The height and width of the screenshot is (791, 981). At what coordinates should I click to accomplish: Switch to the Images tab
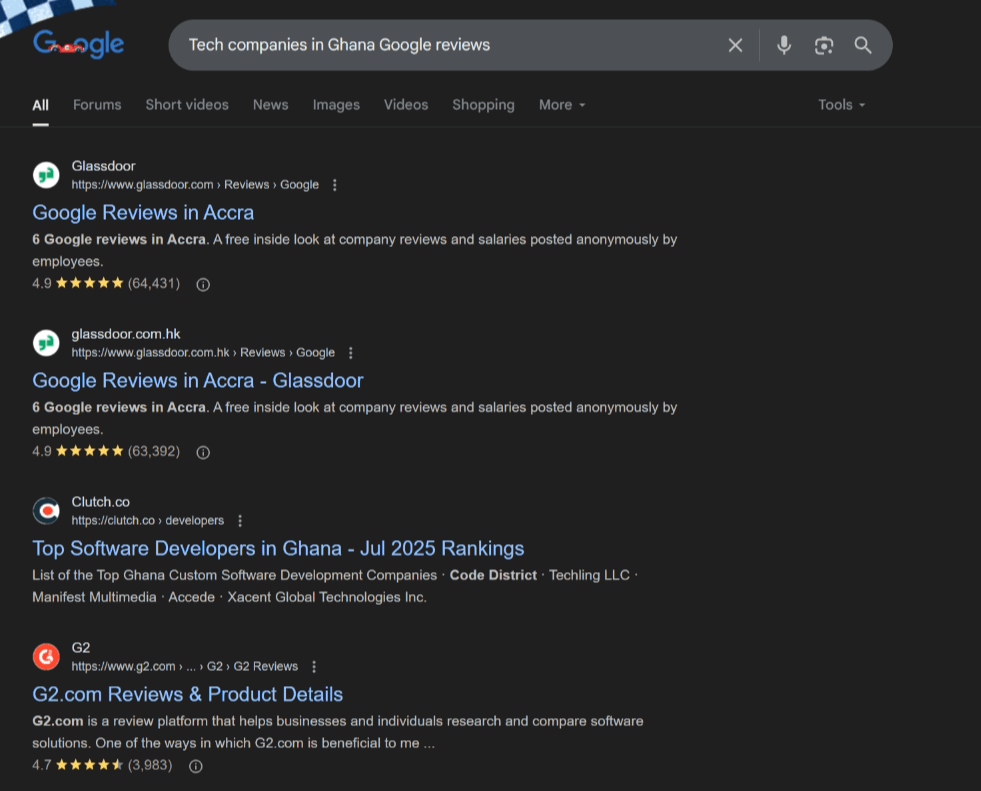pos(336,105)
